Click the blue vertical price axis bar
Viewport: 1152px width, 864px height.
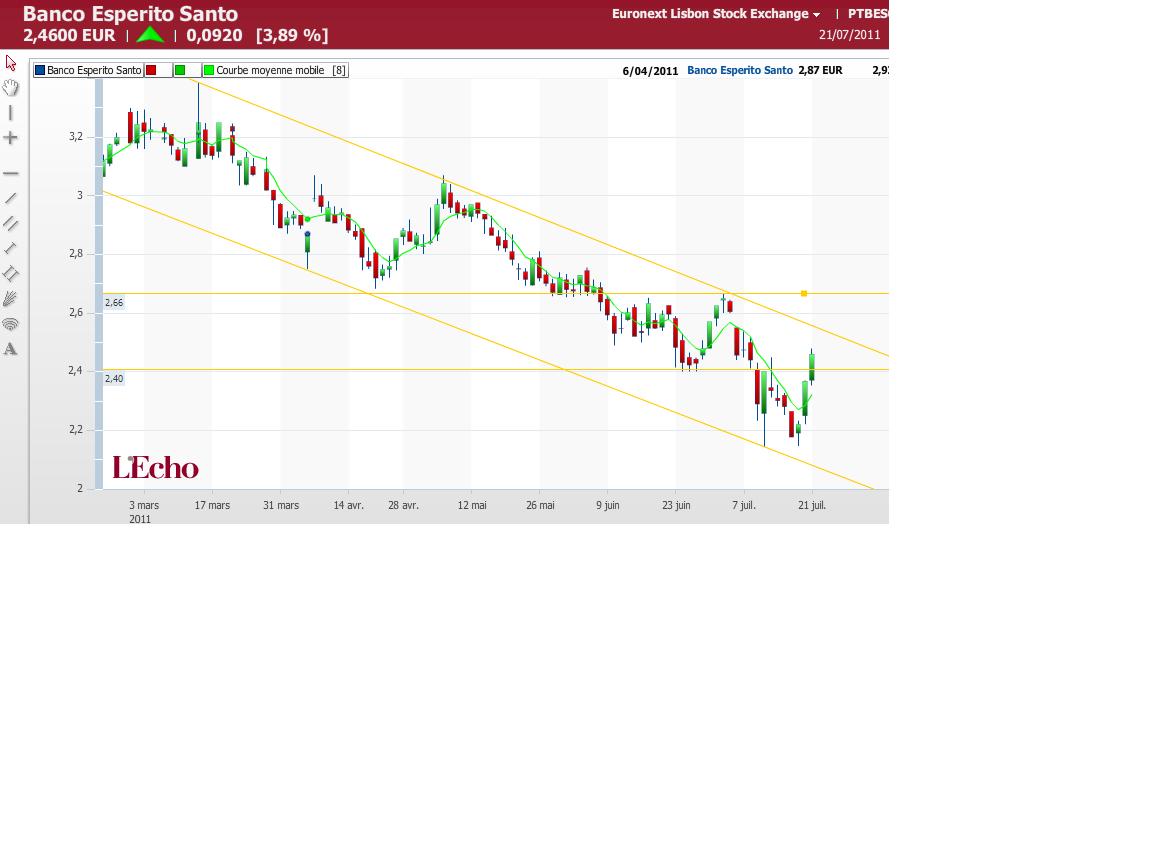98,284
